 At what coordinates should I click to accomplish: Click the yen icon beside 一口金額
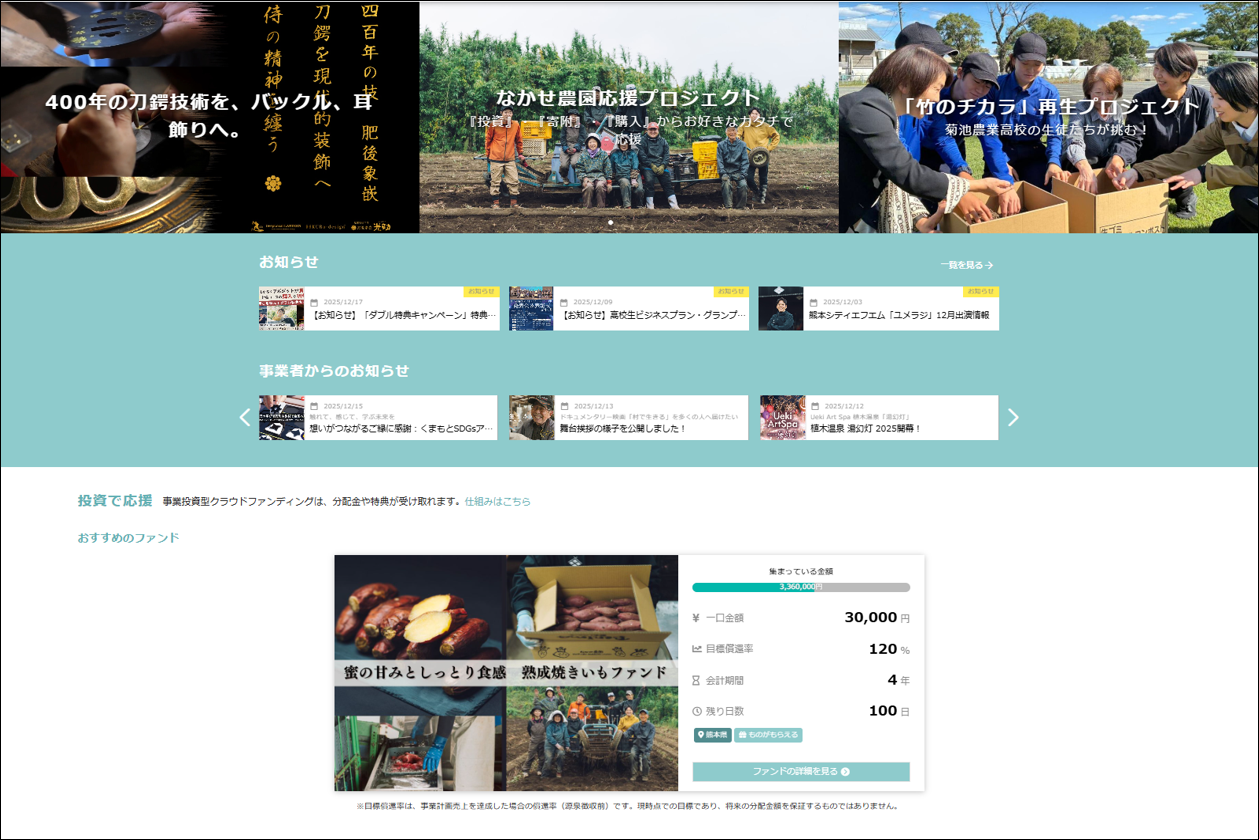click(696, 618)
